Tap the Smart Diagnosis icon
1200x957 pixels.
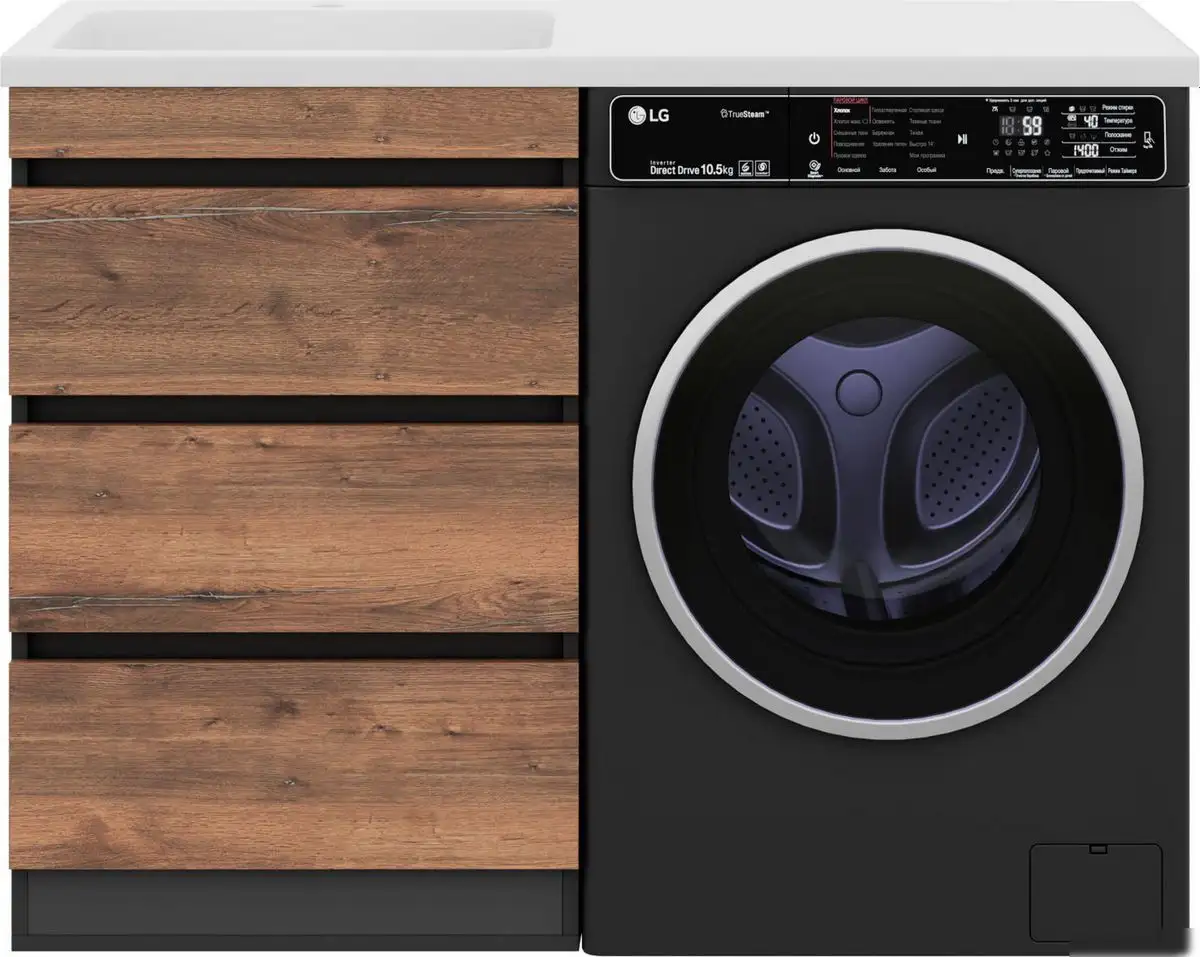pyautogui.click(x=814, y=166)
